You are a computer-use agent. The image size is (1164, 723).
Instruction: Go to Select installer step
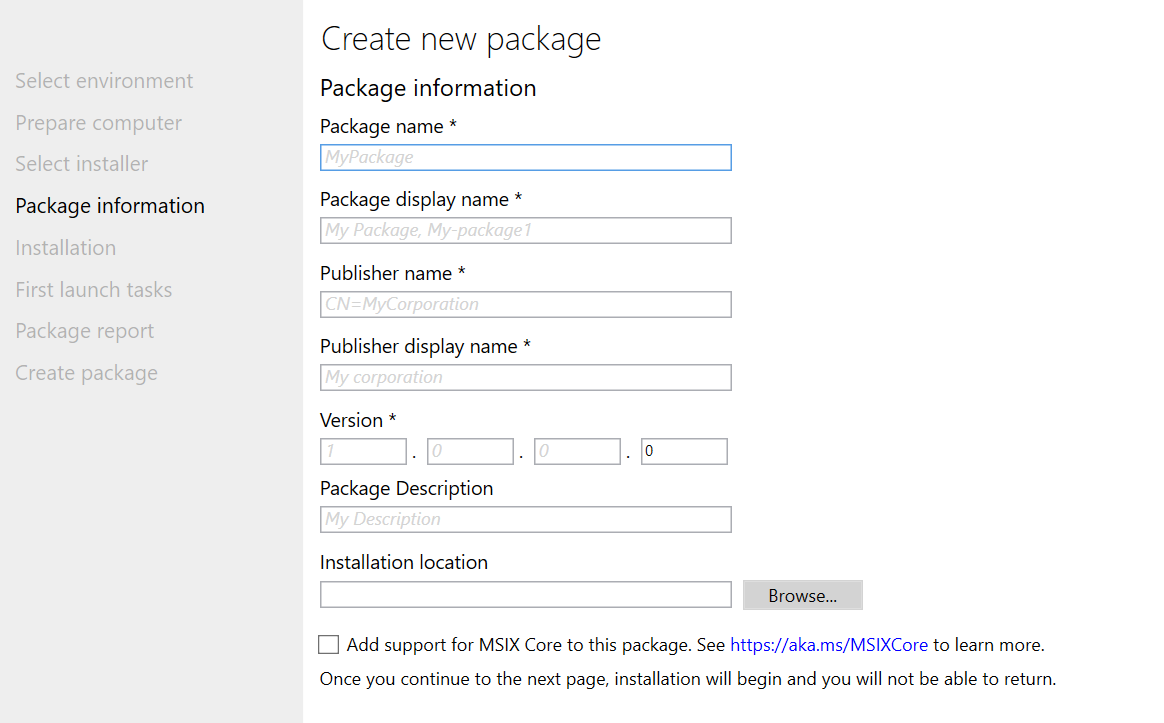pyautogui.click(x=82, y=163)
